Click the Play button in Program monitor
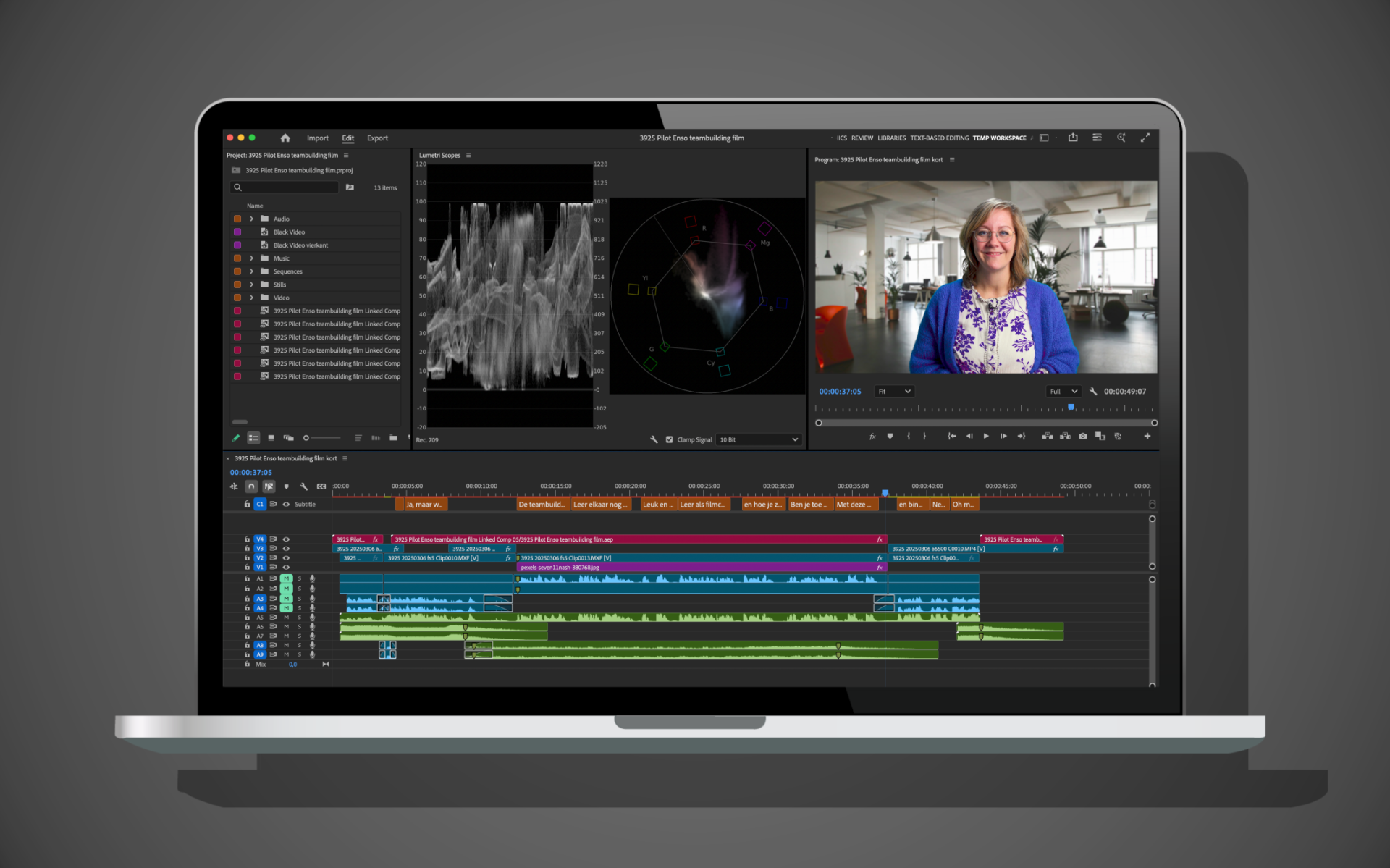 [x=986, y=436]
